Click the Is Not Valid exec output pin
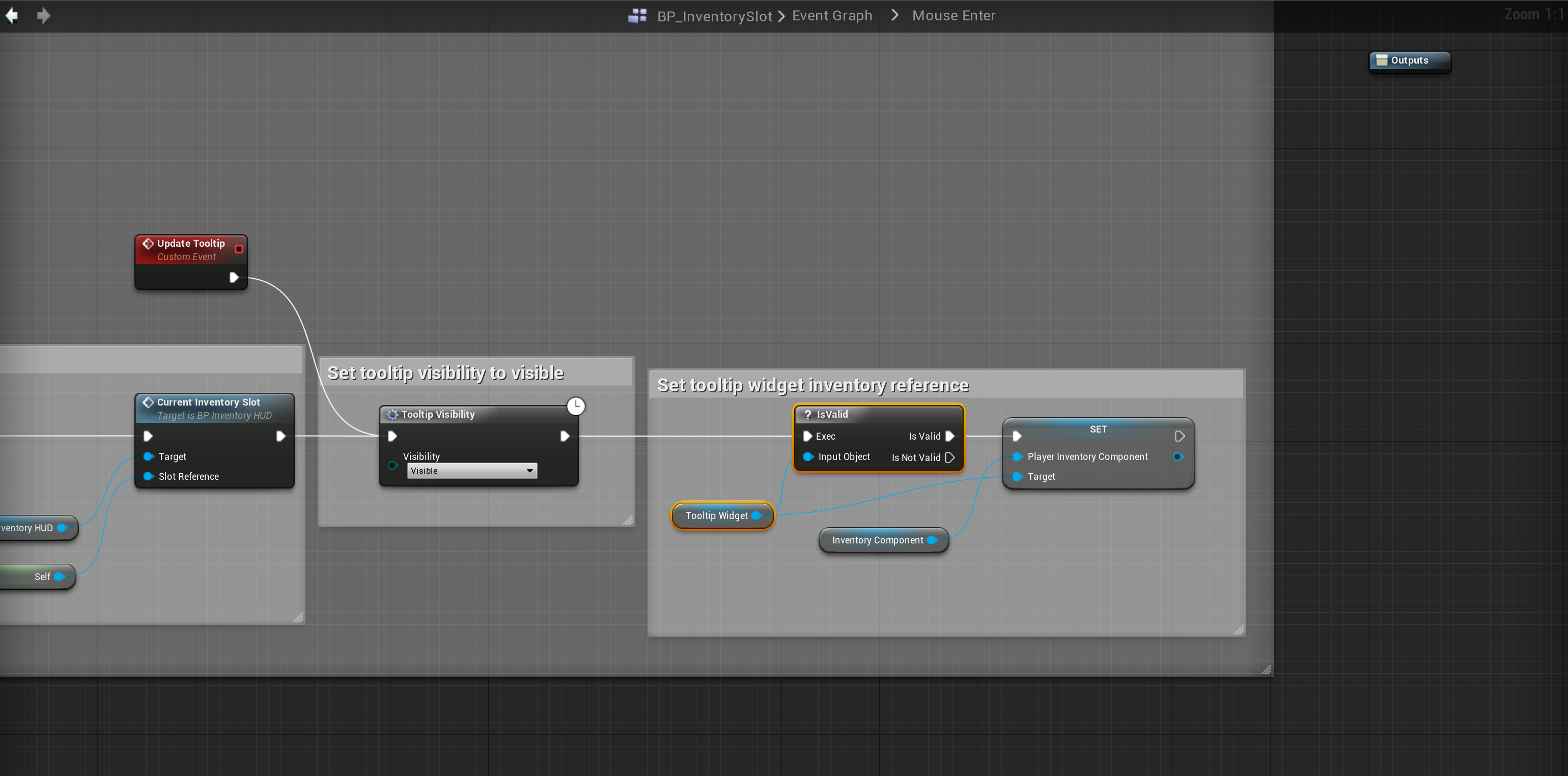Image resolution: width=1568 pixels, height=776 pixels. coord(949,457)
